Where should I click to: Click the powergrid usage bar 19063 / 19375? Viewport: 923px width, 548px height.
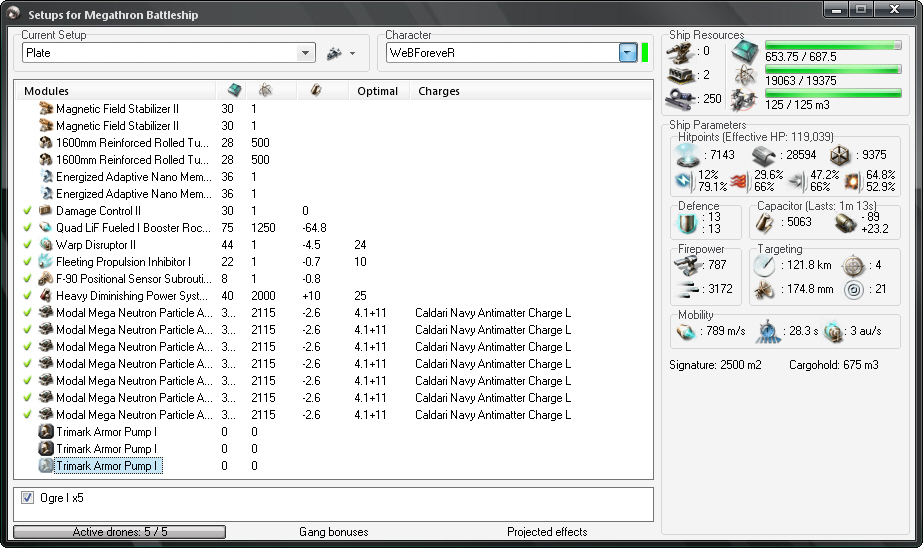(833, 71)
